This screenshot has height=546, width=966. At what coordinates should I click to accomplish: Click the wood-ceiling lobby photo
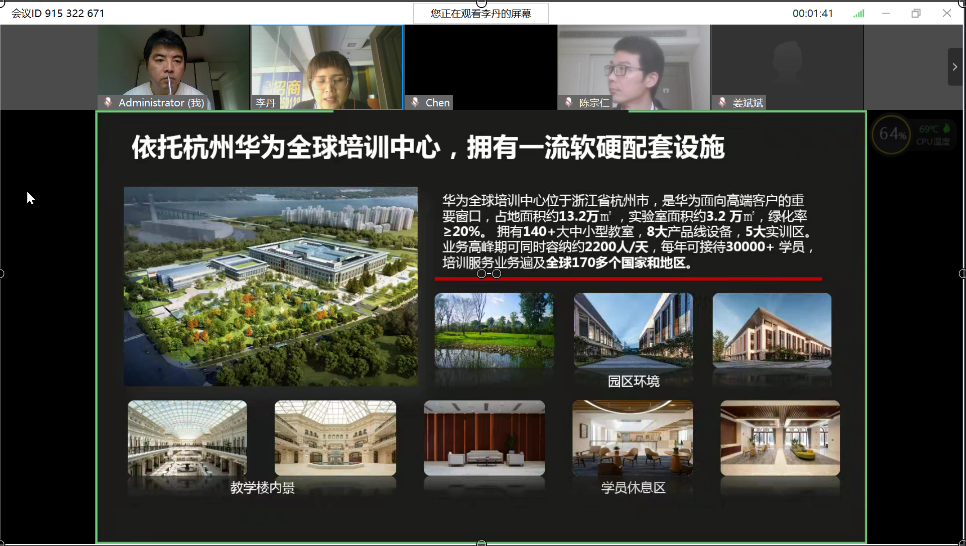780,438
